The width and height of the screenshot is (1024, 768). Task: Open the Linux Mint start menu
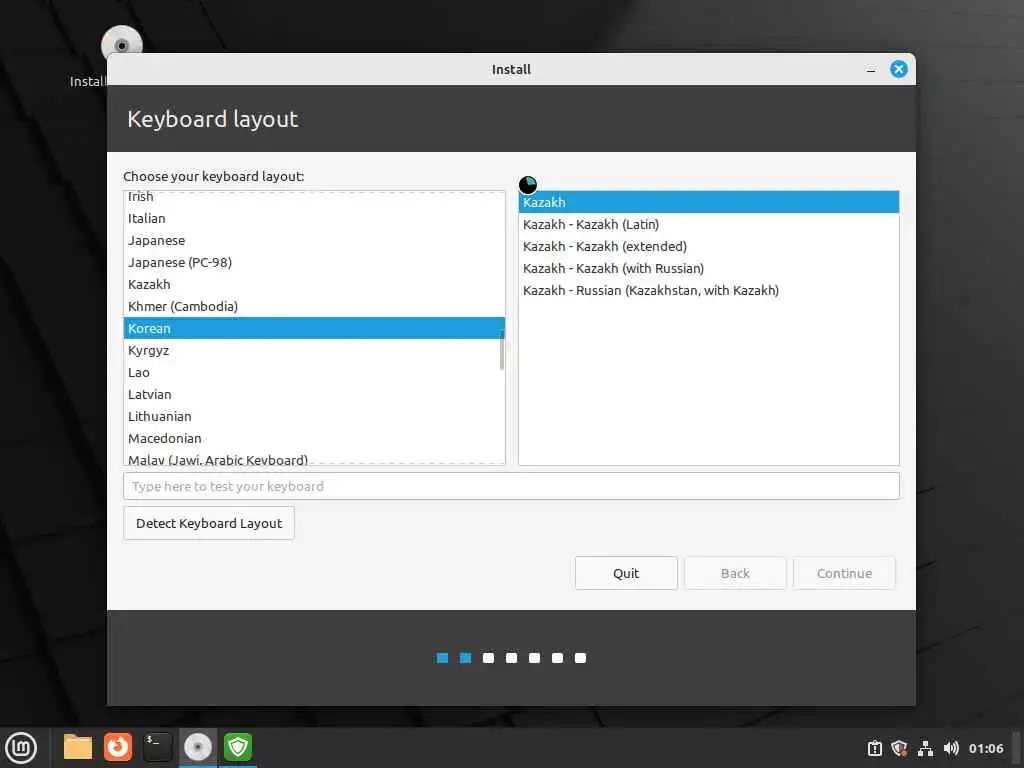pyautogui.click(x=21, y=747)
